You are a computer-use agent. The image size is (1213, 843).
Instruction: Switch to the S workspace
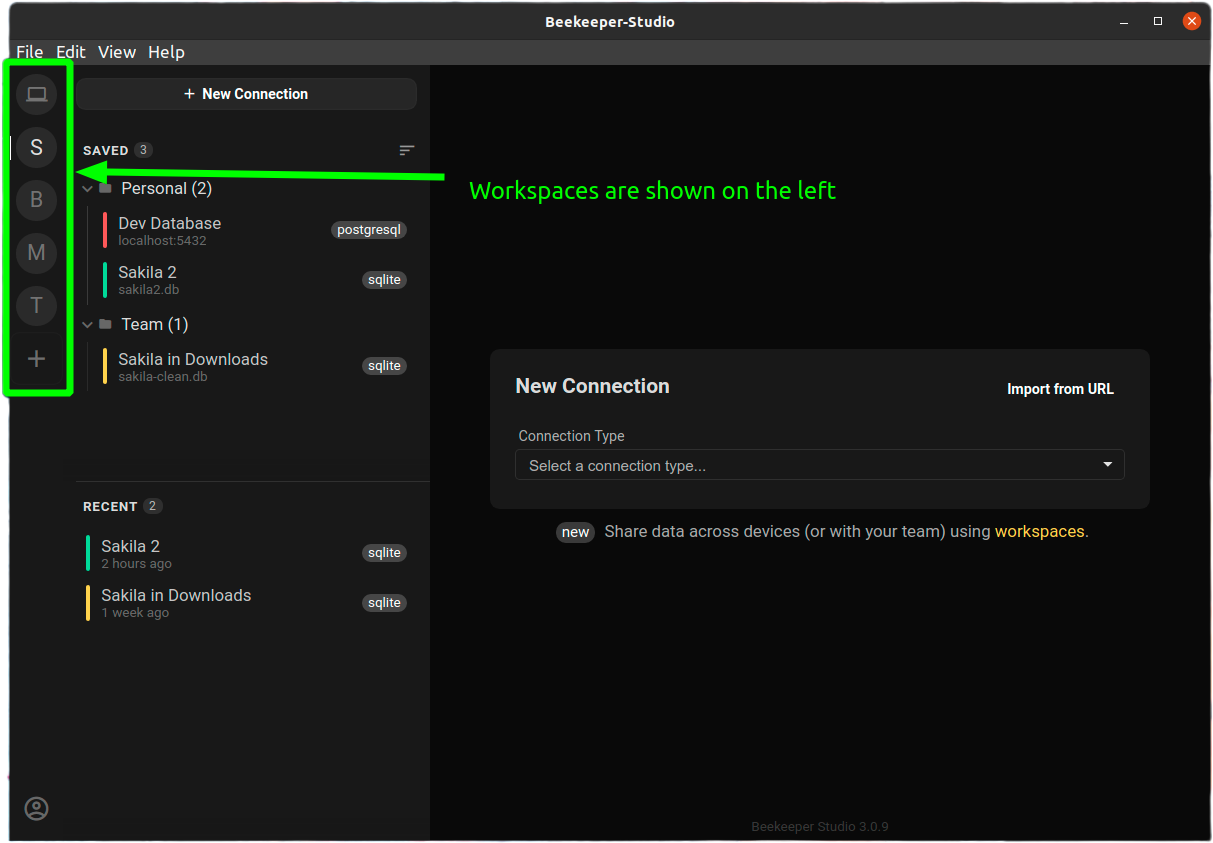[x=37, y=148]
